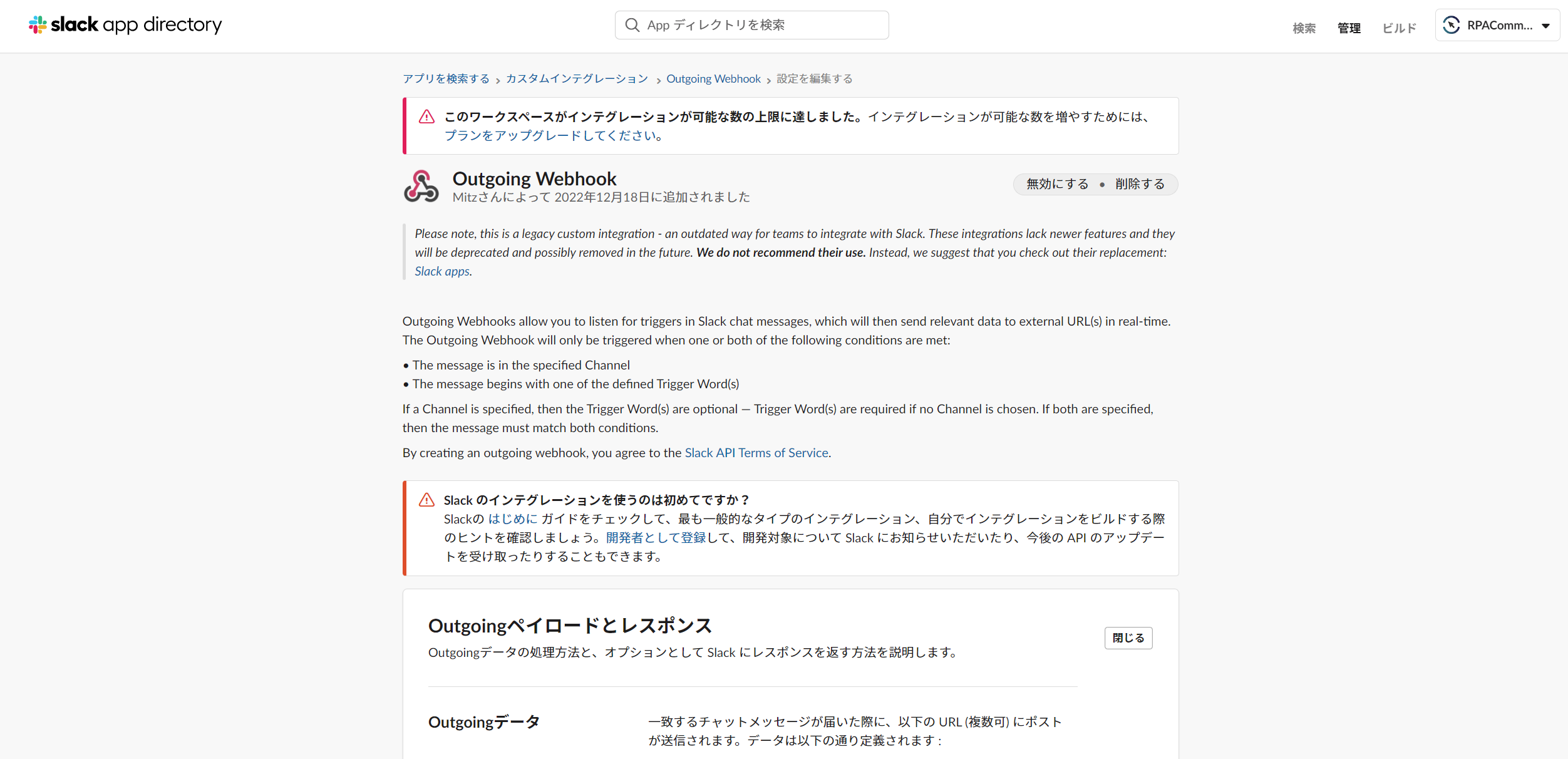Click the breadcrumb separator chevron after Outgoing Webhook
Image resolution: width=1568 pixels, height=759 pixels.
pos(768,80)
